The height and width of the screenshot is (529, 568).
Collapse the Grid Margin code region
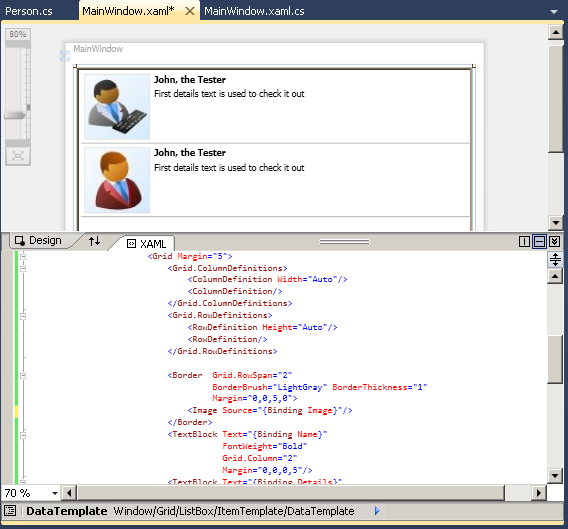tap(23, 257)
